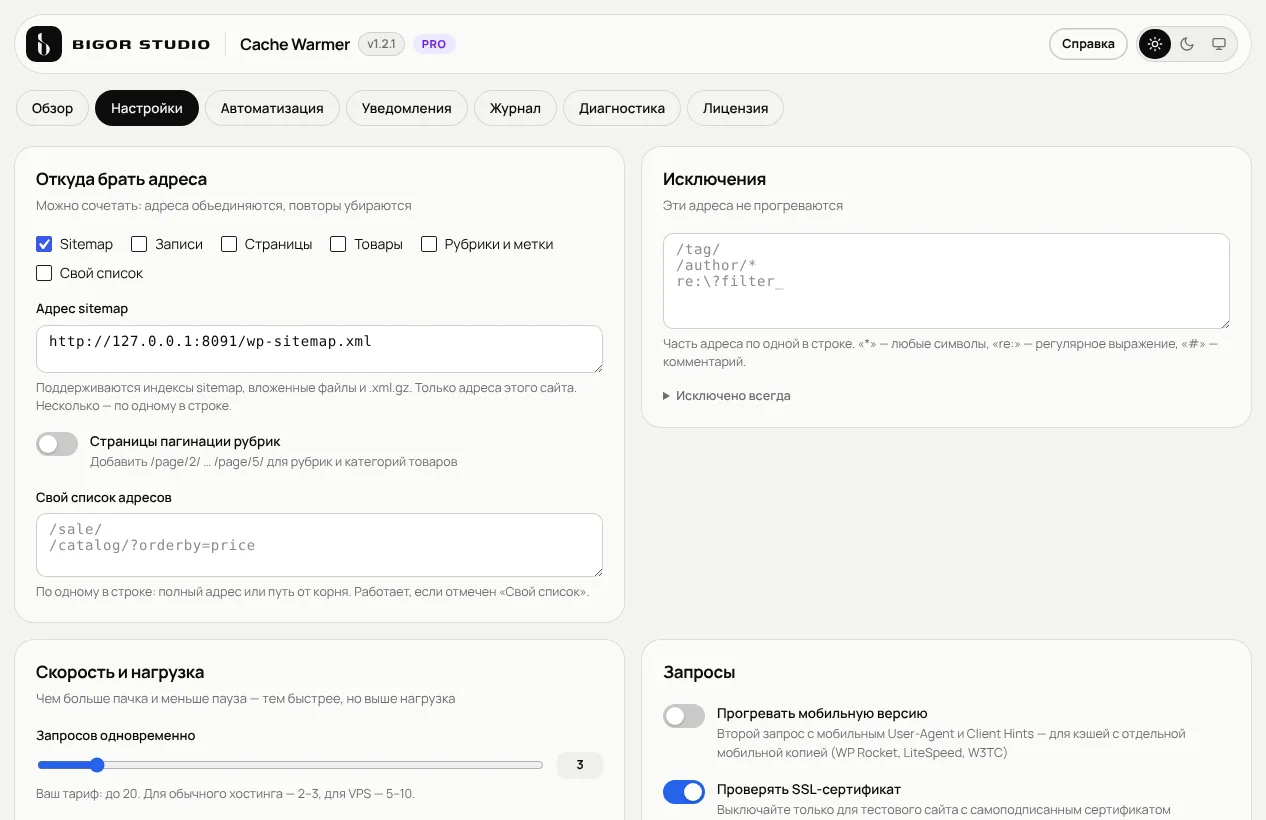The image size is (1266, 820).
Task: Check the Записи checkbox
Action: (139, 244)
